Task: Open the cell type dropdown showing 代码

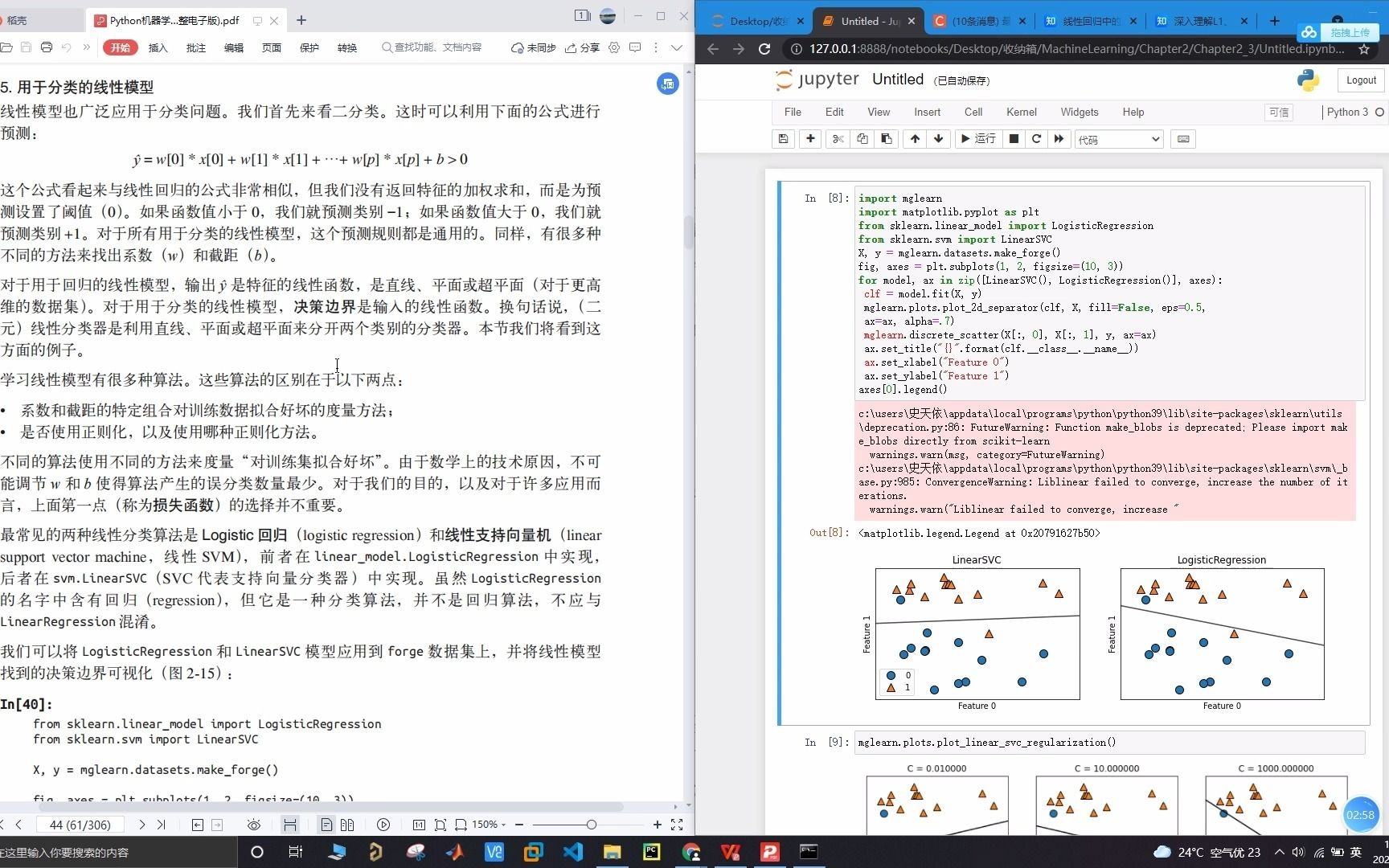Action: (x=1119, y=140)
